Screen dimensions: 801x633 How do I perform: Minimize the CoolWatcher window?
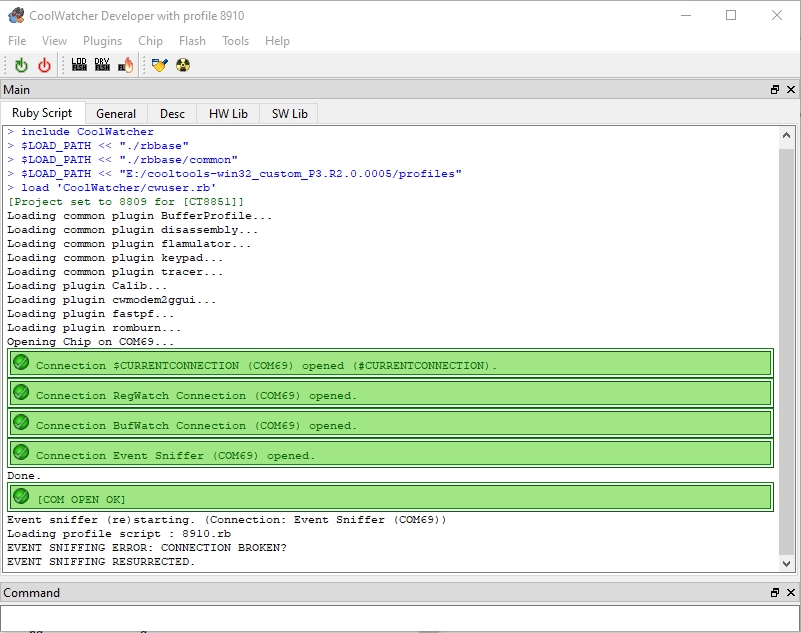[x=686, y=15]
